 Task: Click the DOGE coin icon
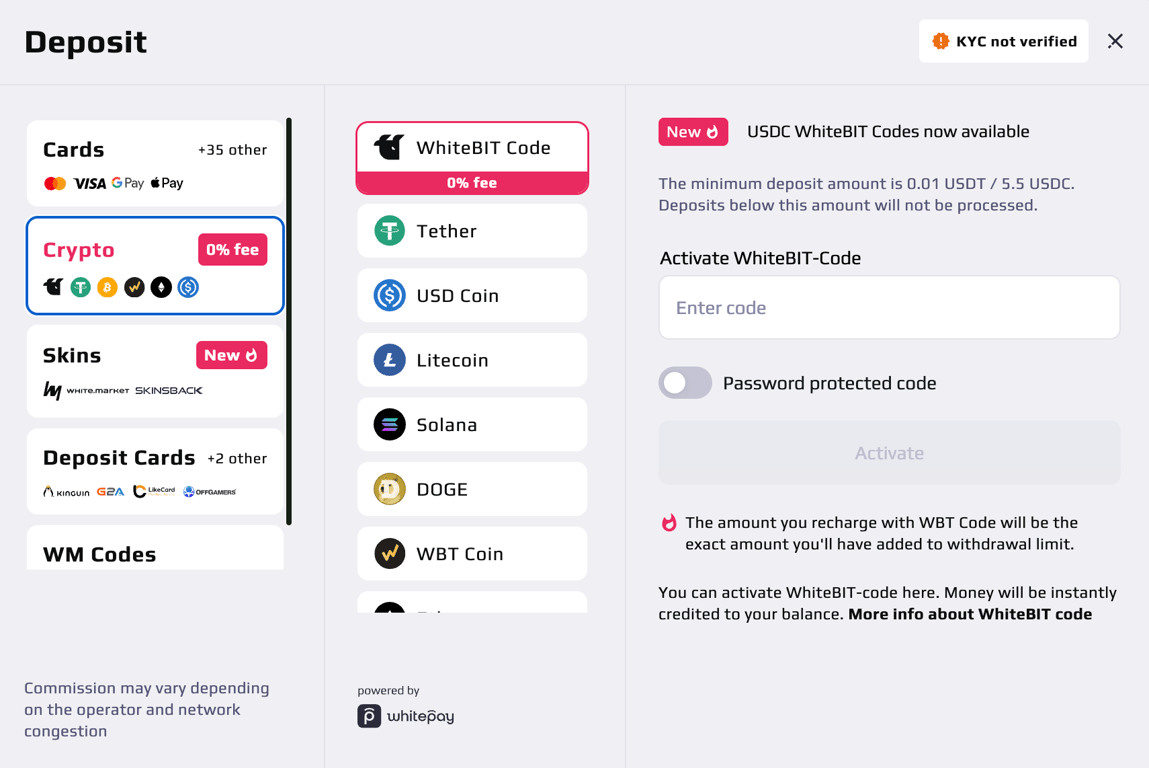tap(389, 489)
